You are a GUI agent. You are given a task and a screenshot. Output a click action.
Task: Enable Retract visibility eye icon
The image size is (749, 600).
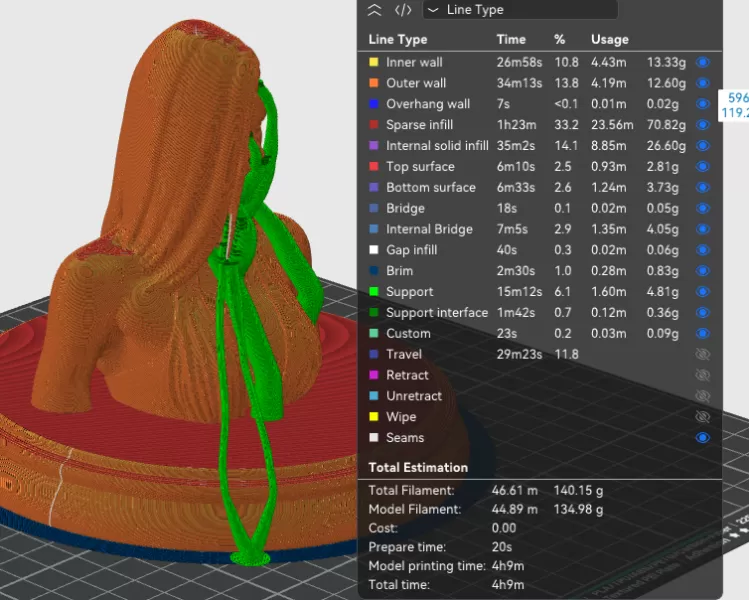(x=702, y=375)
